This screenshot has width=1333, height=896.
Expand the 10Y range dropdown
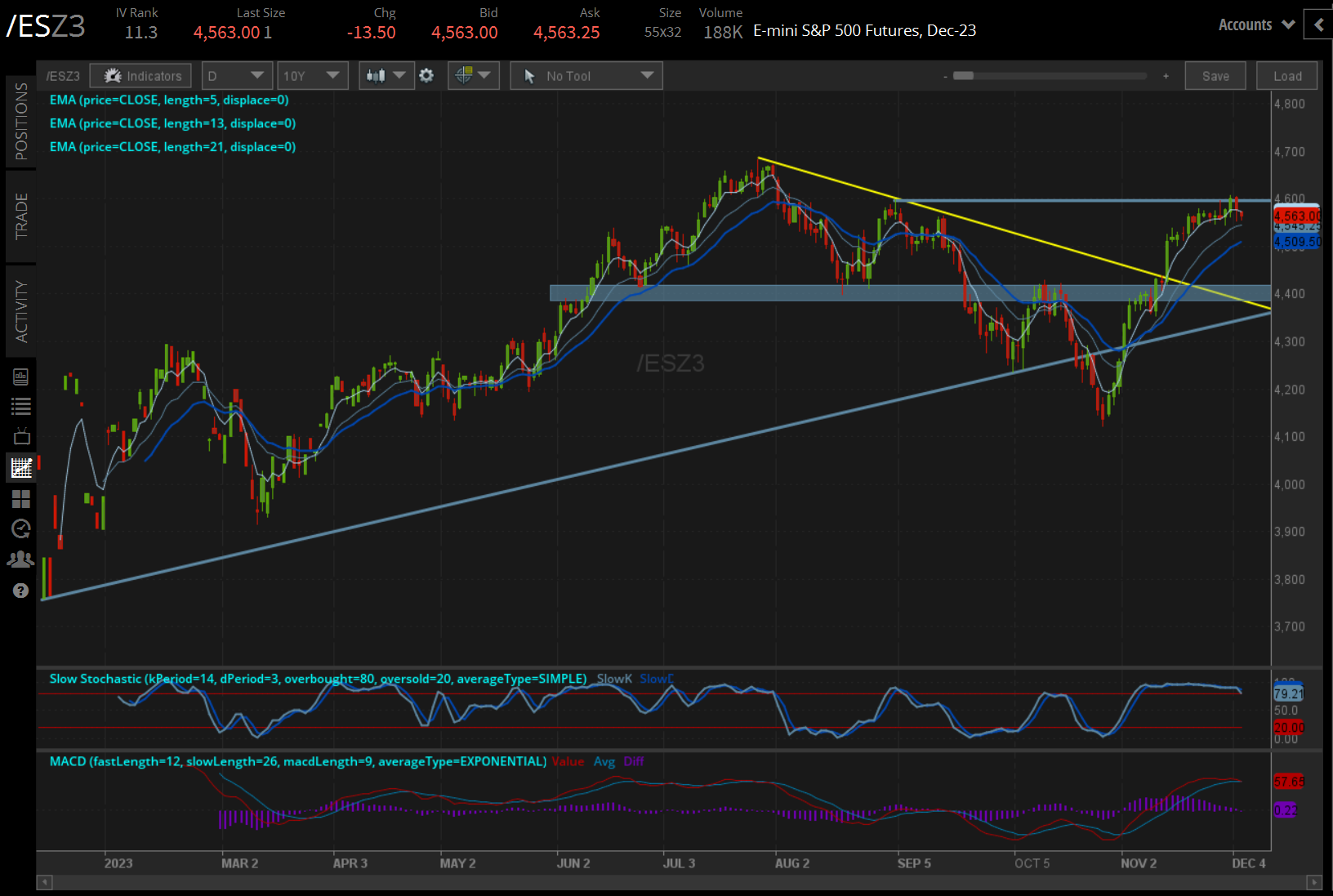pos(312,75)
